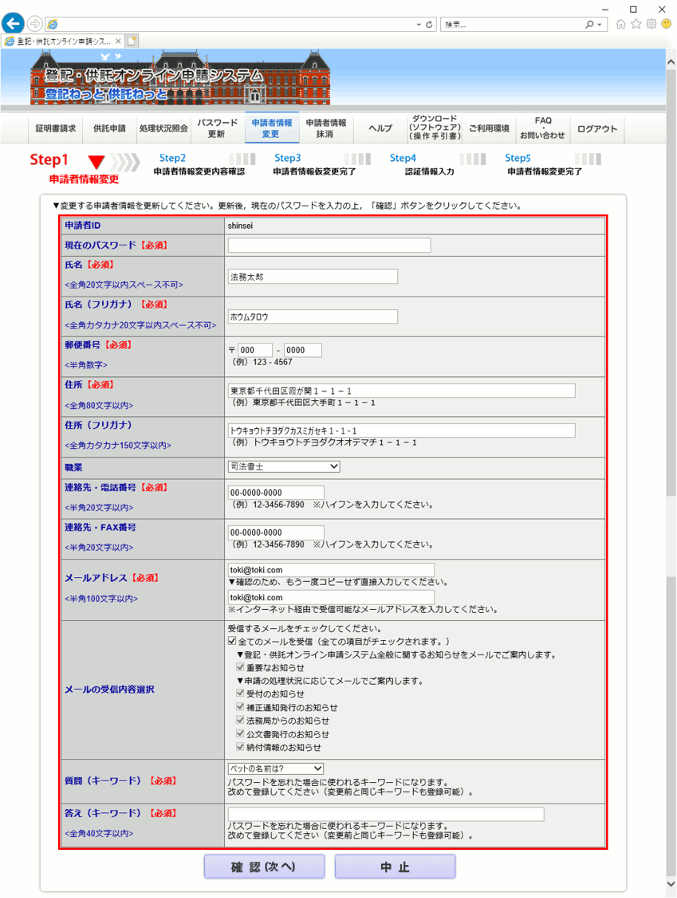677x898 pixels.
Task: Toggle the 補正通知発行のお知らせ checkbox
Action: click(x=241, y=707)
